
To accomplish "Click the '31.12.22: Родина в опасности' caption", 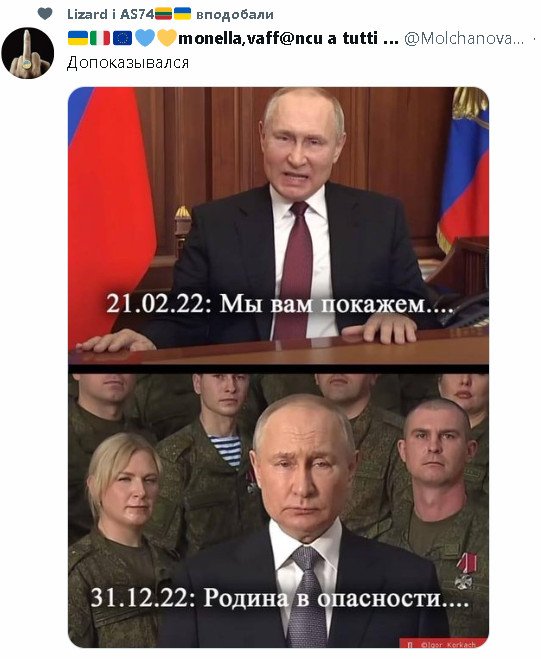I will (280, 597).
